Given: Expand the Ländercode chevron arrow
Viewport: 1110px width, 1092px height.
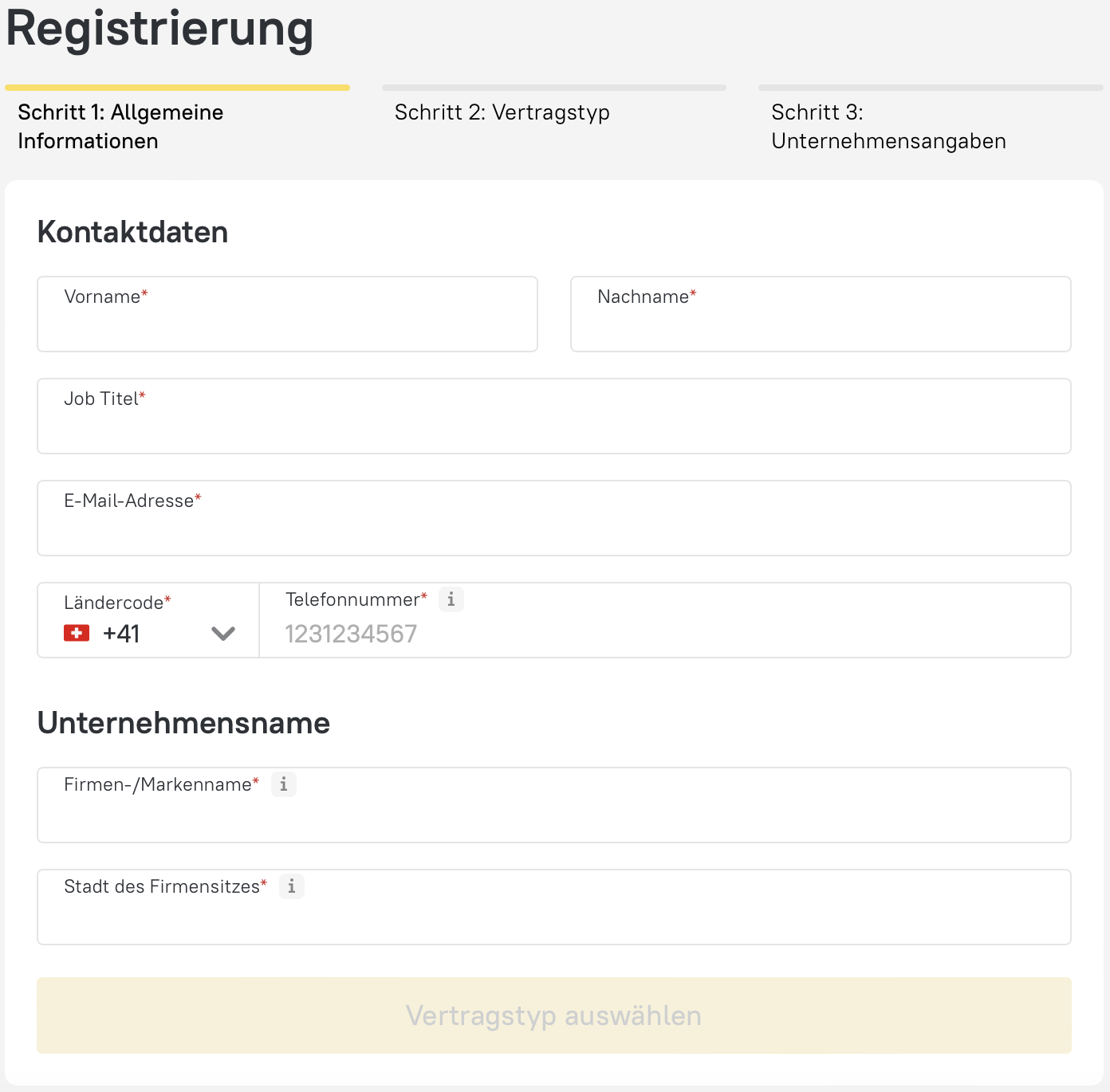Looking at the screenshot, I should (x=223, y=634).
